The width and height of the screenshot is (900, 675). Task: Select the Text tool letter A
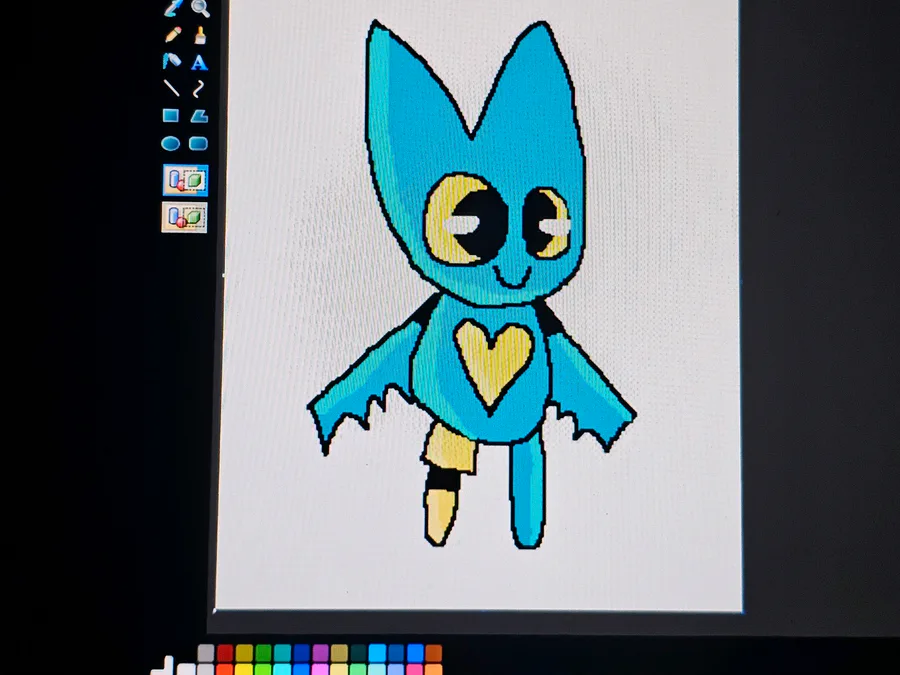(199, 62)
